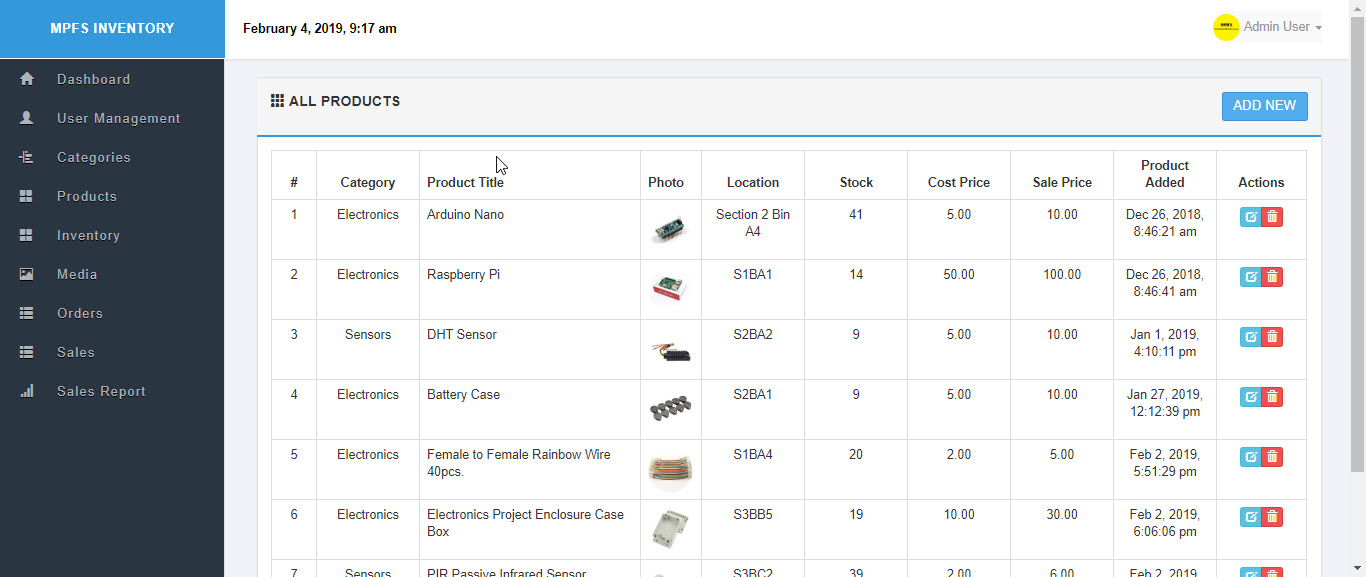Click the User Management person icon
The width and height of the screenshot is (1366, 577).
pyautogui.click(x=27, y=118)
